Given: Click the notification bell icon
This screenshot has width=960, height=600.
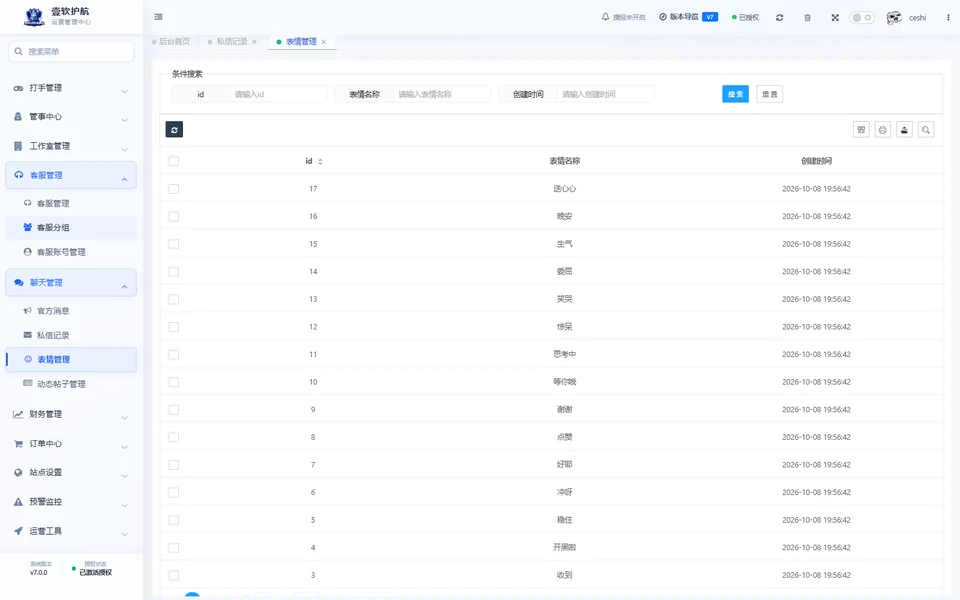Looking at the screenshot, I should (x=606, y=17).
